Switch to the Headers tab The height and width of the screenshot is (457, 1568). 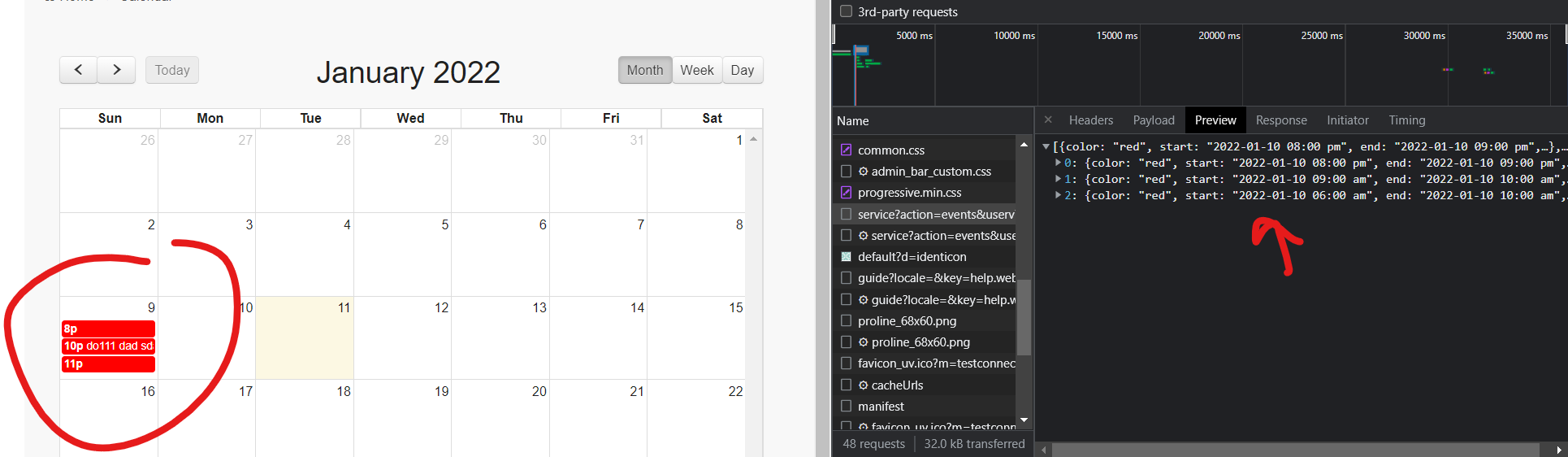[x=1090, y=120]
